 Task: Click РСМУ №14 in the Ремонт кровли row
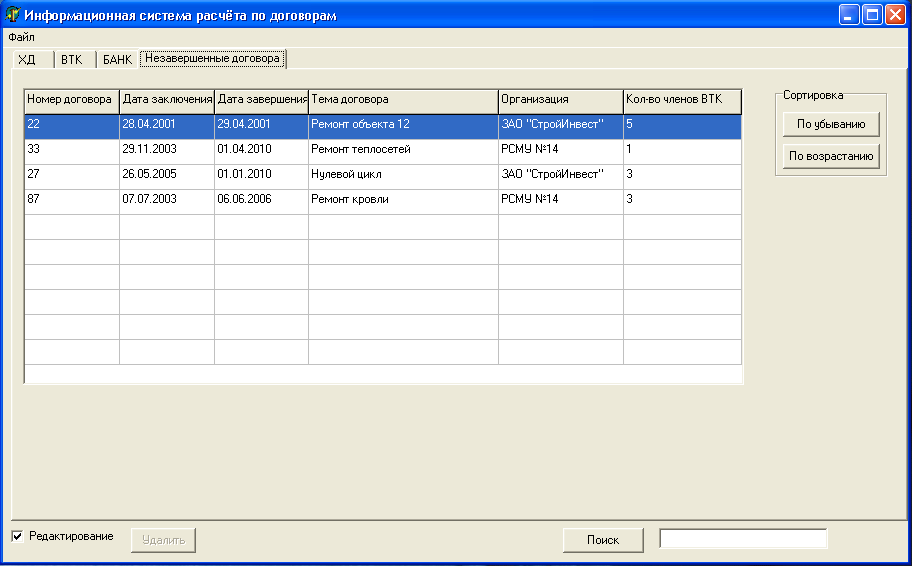[x=561, y=201]
